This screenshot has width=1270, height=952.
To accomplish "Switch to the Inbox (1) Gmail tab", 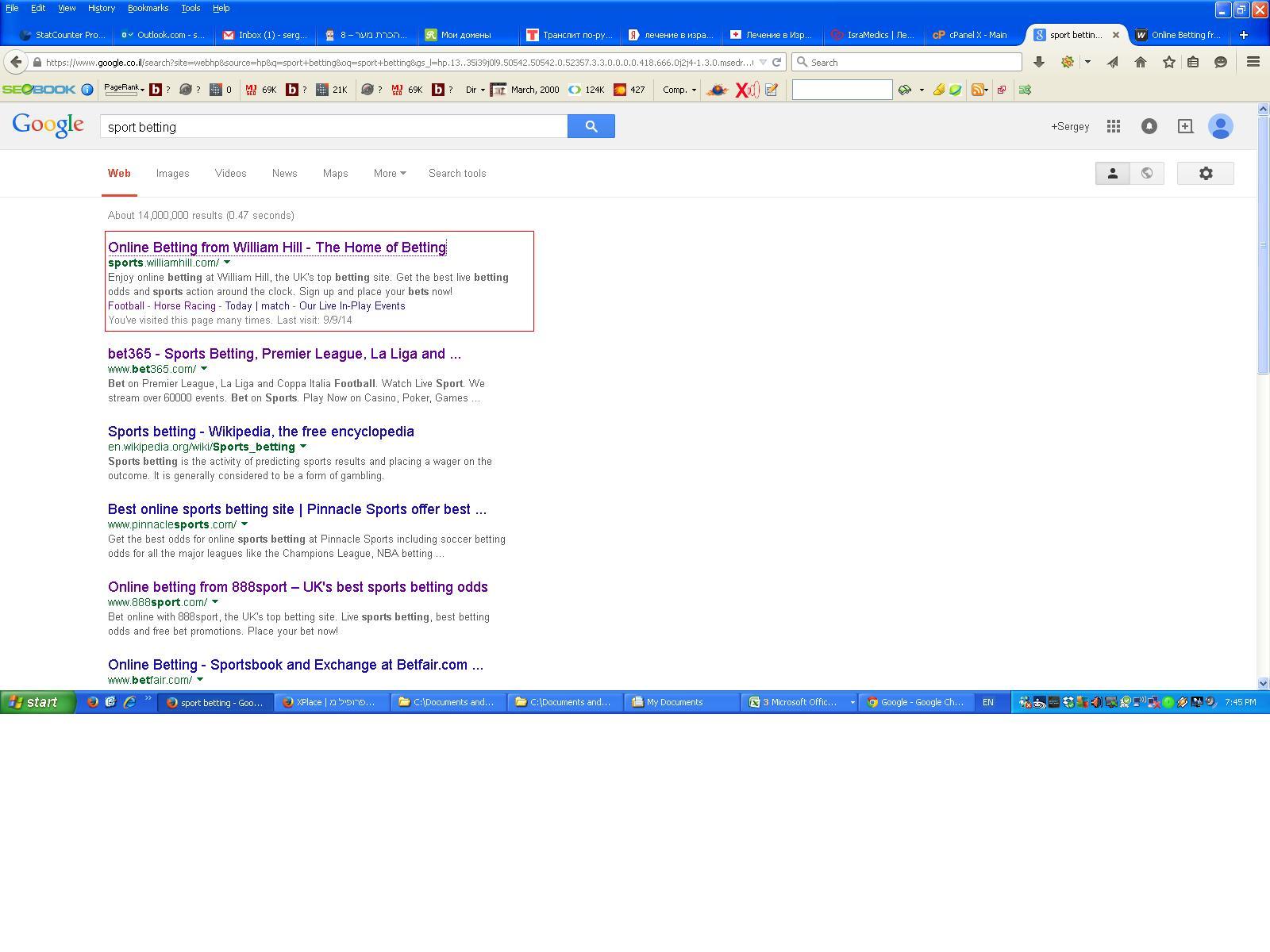I will click(265, 35).
